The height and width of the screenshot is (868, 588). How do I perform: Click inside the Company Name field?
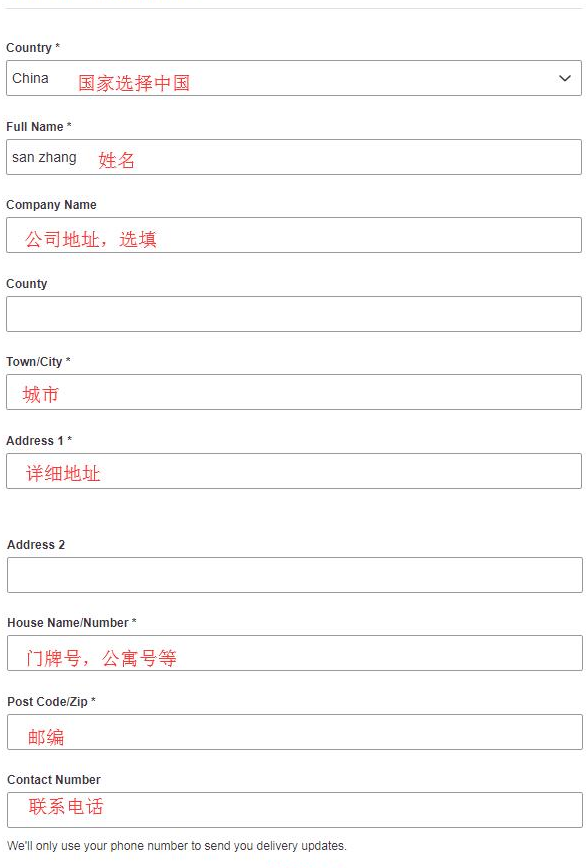(x=294, y=235)
